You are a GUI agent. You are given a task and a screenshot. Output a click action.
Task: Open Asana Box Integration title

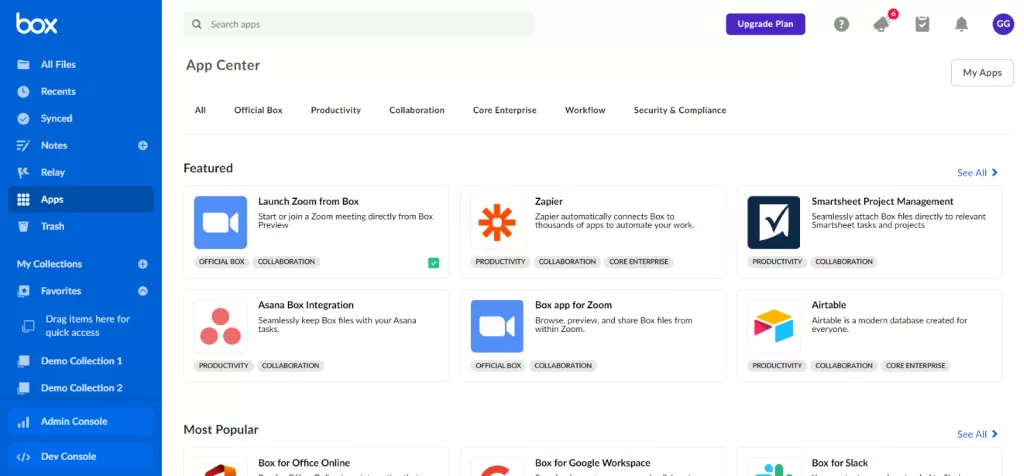[306, 305]
